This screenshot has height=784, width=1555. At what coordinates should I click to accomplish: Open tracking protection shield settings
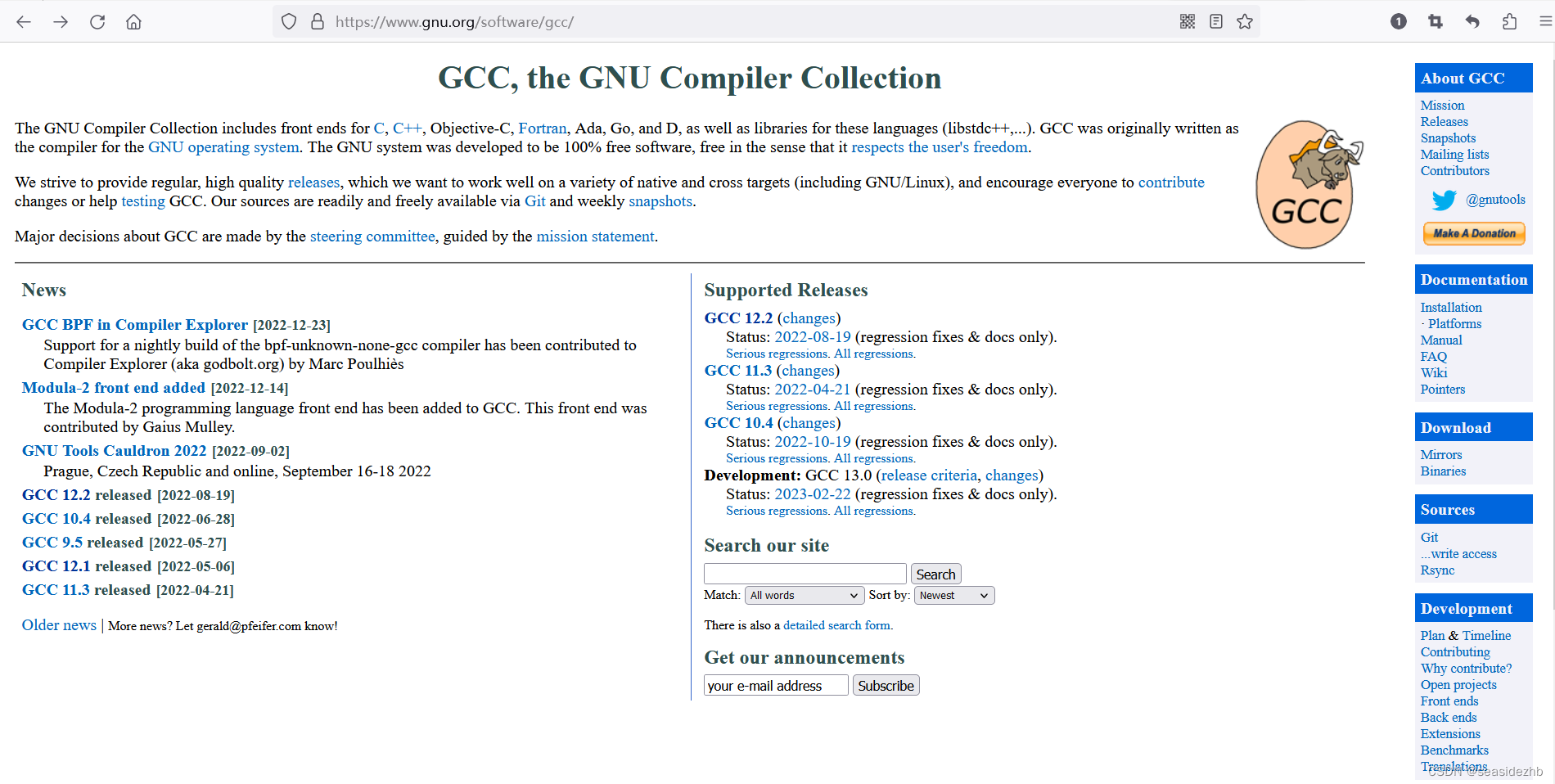coord(288,21)
